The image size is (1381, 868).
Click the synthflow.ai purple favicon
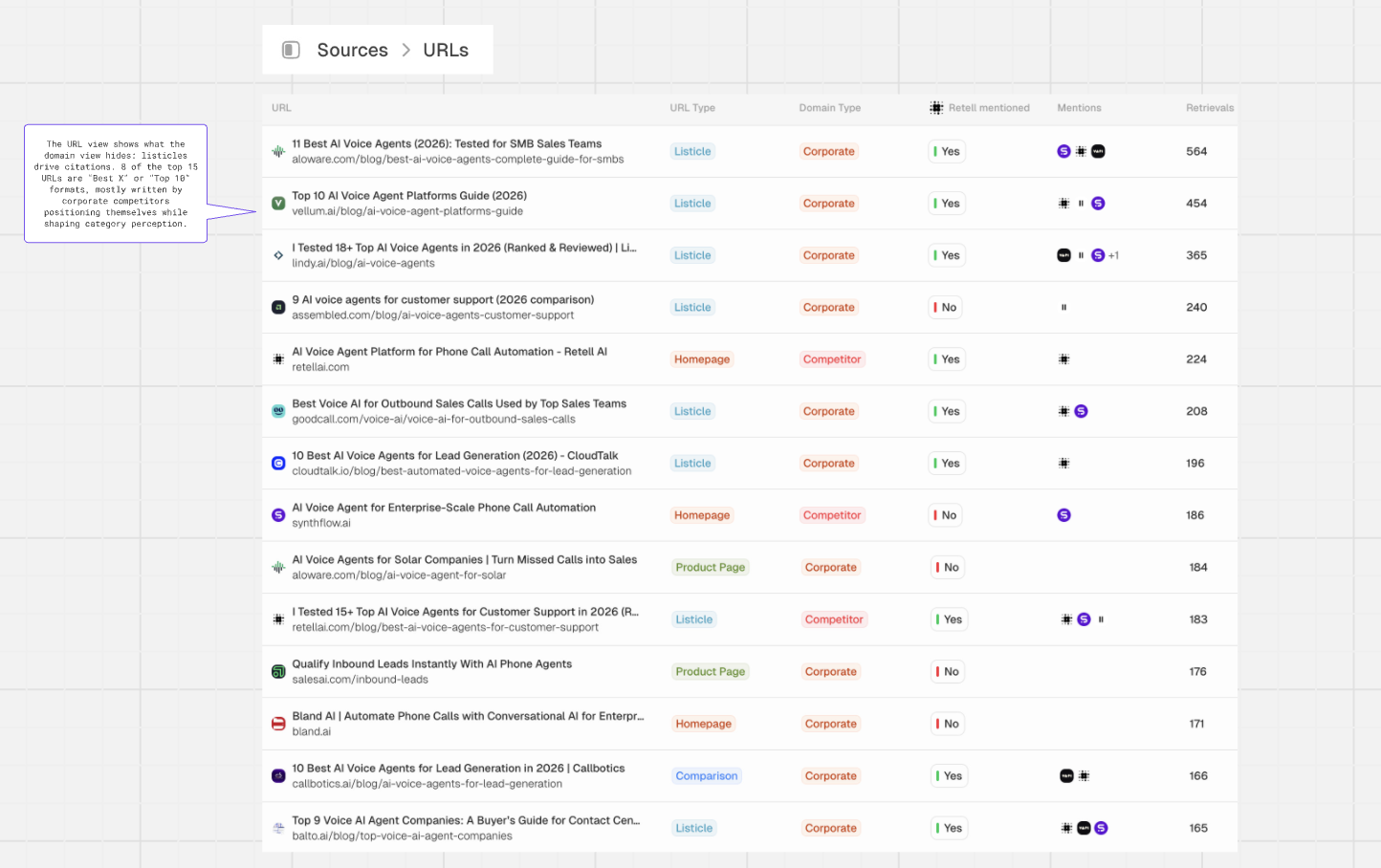click(x=278, y=515)
